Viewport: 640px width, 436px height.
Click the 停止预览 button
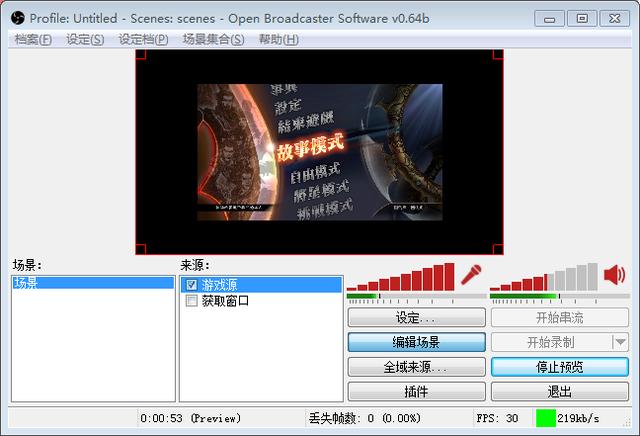tap(559, 367)
